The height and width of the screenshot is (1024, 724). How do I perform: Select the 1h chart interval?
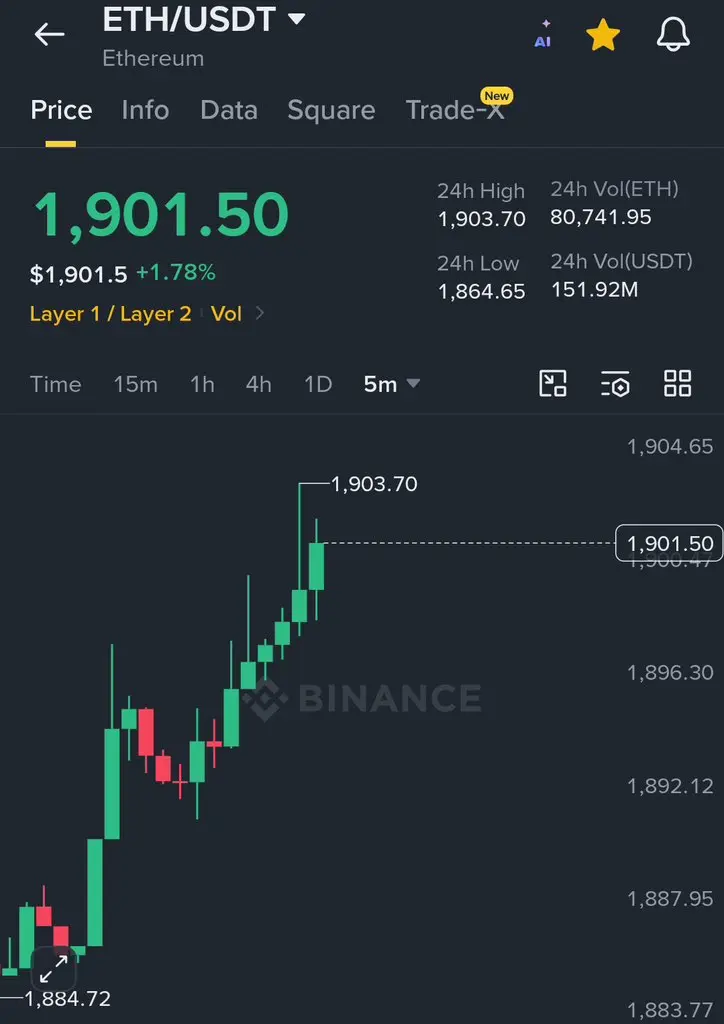coord(202,384)
